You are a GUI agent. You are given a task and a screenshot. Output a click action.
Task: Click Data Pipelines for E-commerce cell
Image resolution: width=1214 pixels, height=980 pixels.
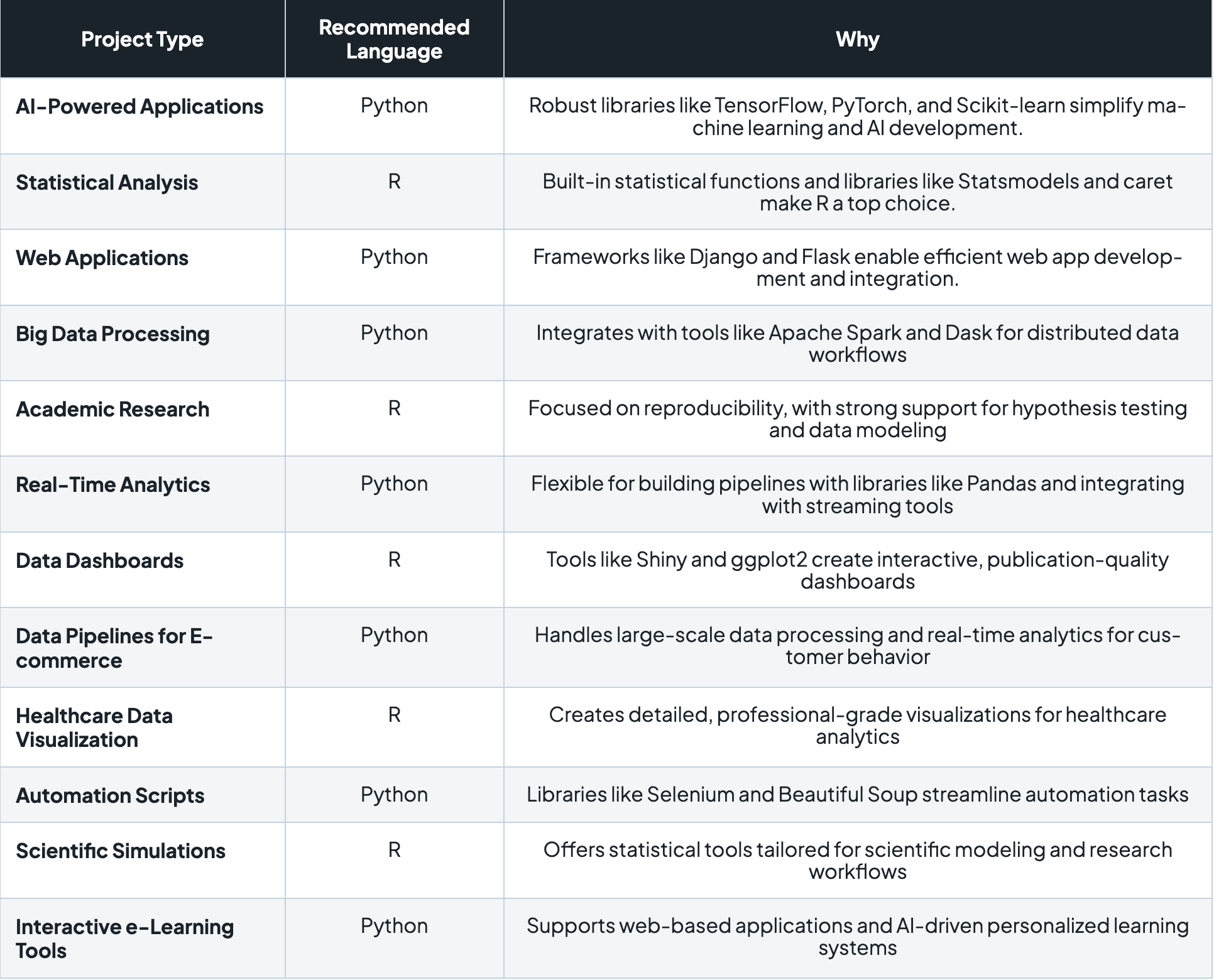(x=114, y=648)
